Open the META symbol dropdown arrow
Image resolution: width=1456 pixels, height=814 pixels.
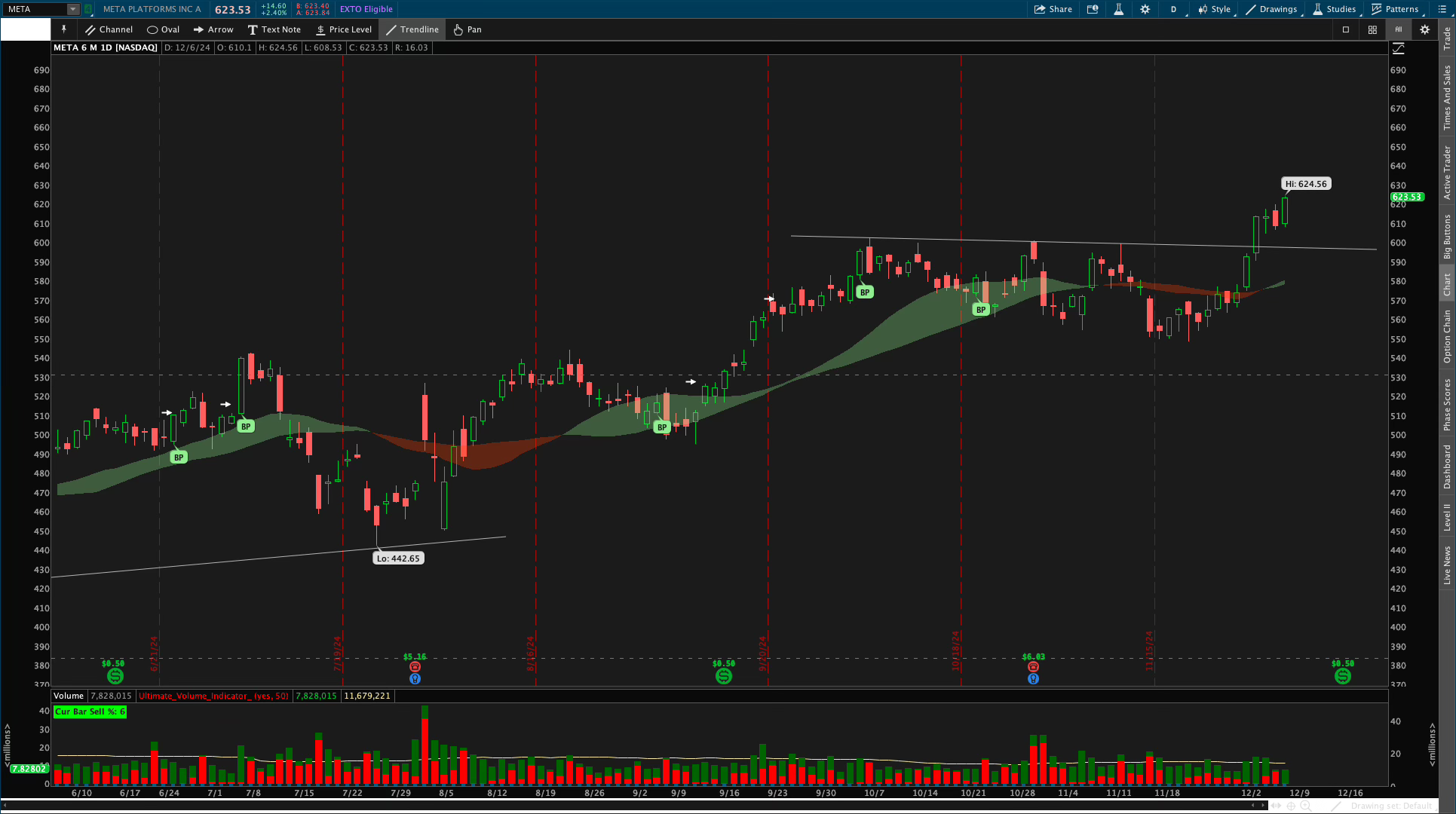point(73,9)
